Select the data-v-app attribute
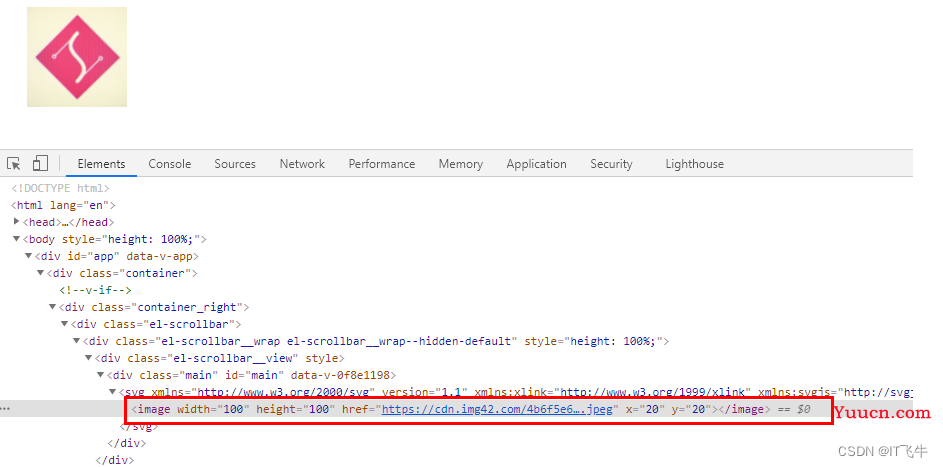 click(159, 256)
